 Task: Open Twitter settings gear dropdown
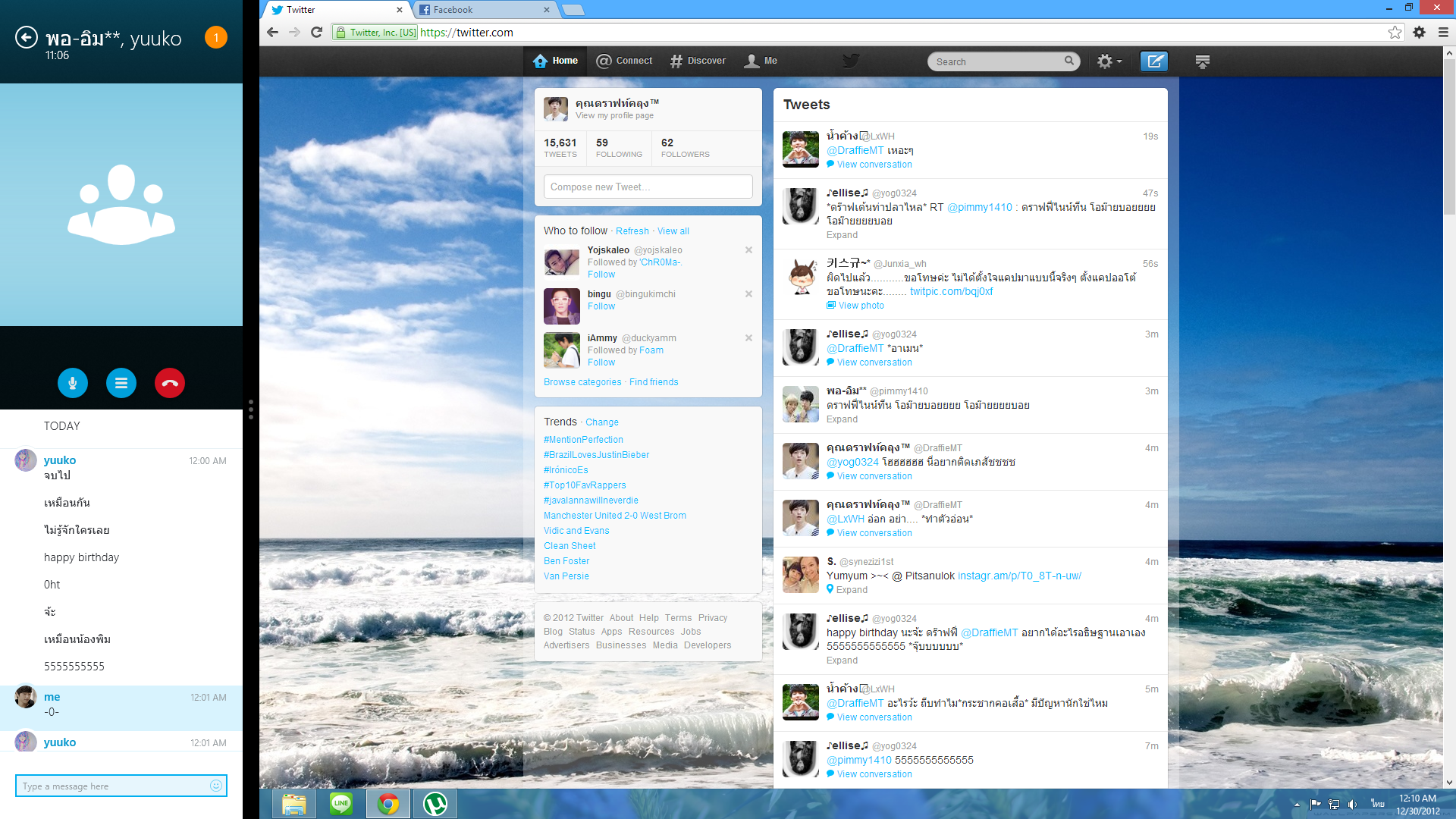[x=1109, y=61]
